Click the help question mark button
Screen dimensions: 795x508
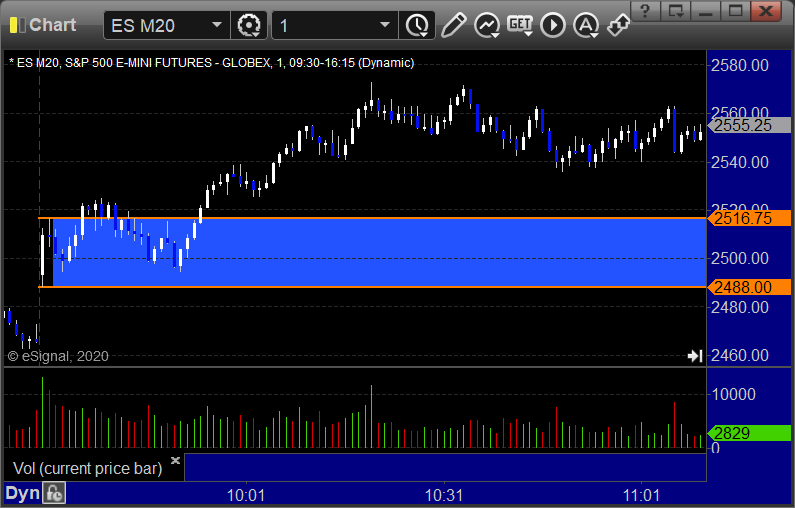645,11
